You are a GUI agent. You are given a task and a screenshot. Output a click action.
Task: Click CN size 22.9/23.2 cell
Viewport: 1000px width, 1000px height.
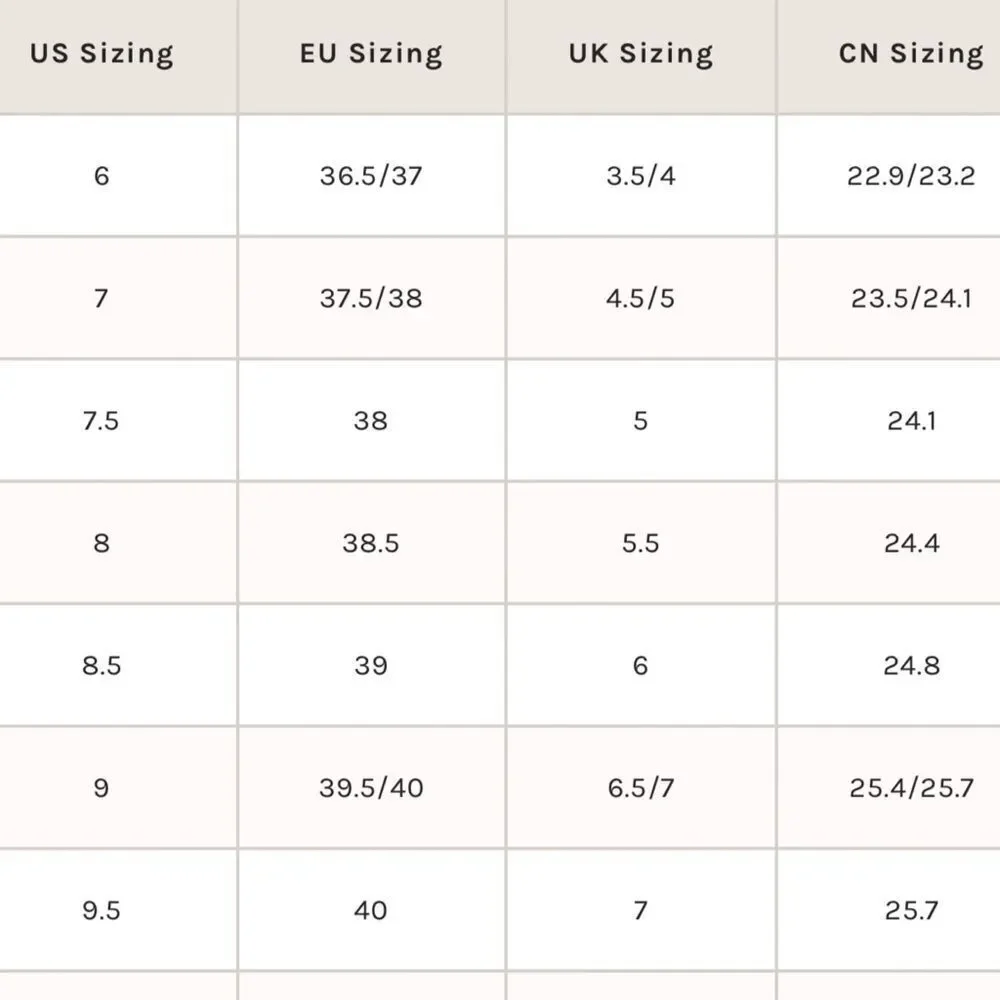pos(911,175)
